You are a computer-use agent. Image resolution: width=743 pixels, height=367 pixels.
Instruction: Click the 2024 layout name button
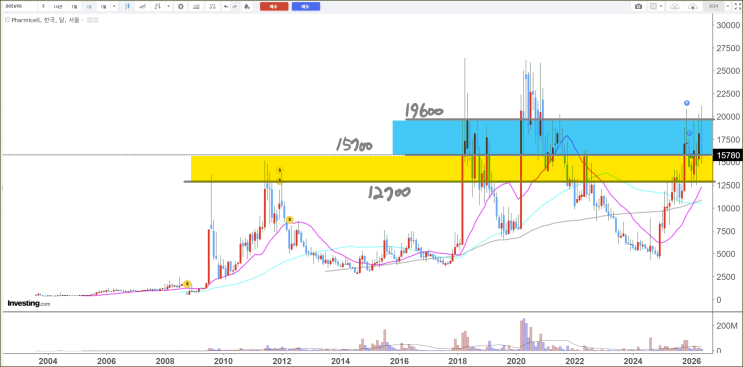[714, 6]
